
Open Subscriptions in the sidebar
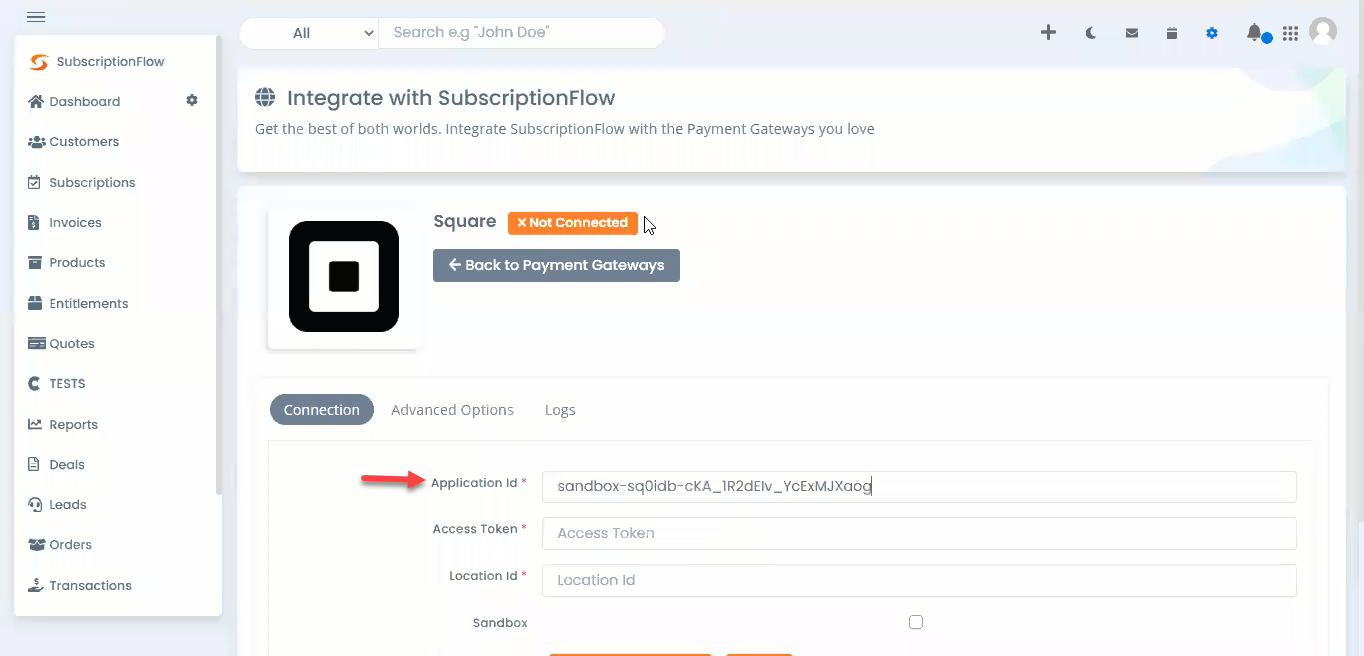click(x=92, y=182)
